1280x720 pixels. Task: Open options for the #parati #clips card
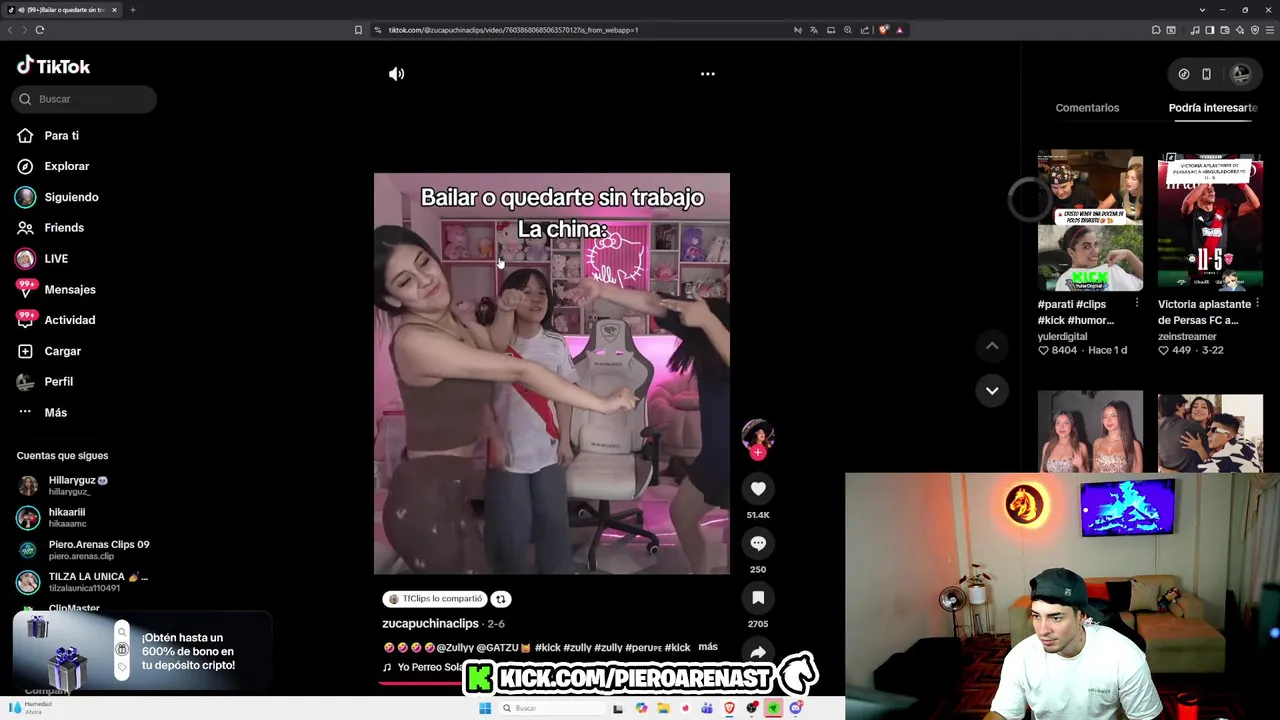1136,303
